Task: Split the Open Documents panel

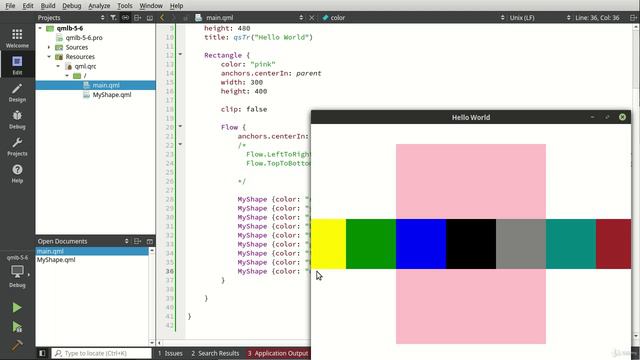Action: (138, 241)
